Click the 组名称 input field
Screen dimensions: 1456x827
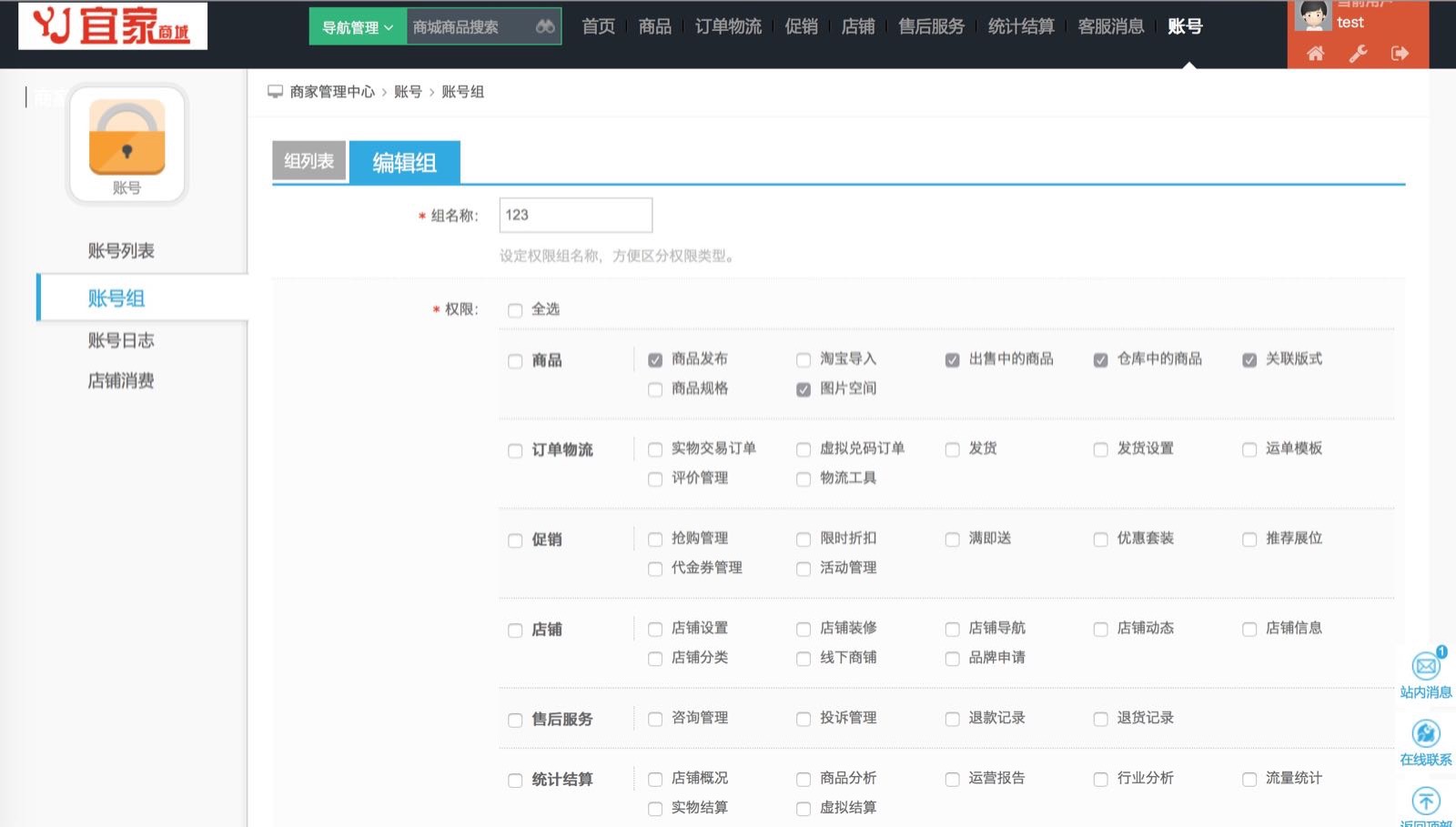click(576, 215)
